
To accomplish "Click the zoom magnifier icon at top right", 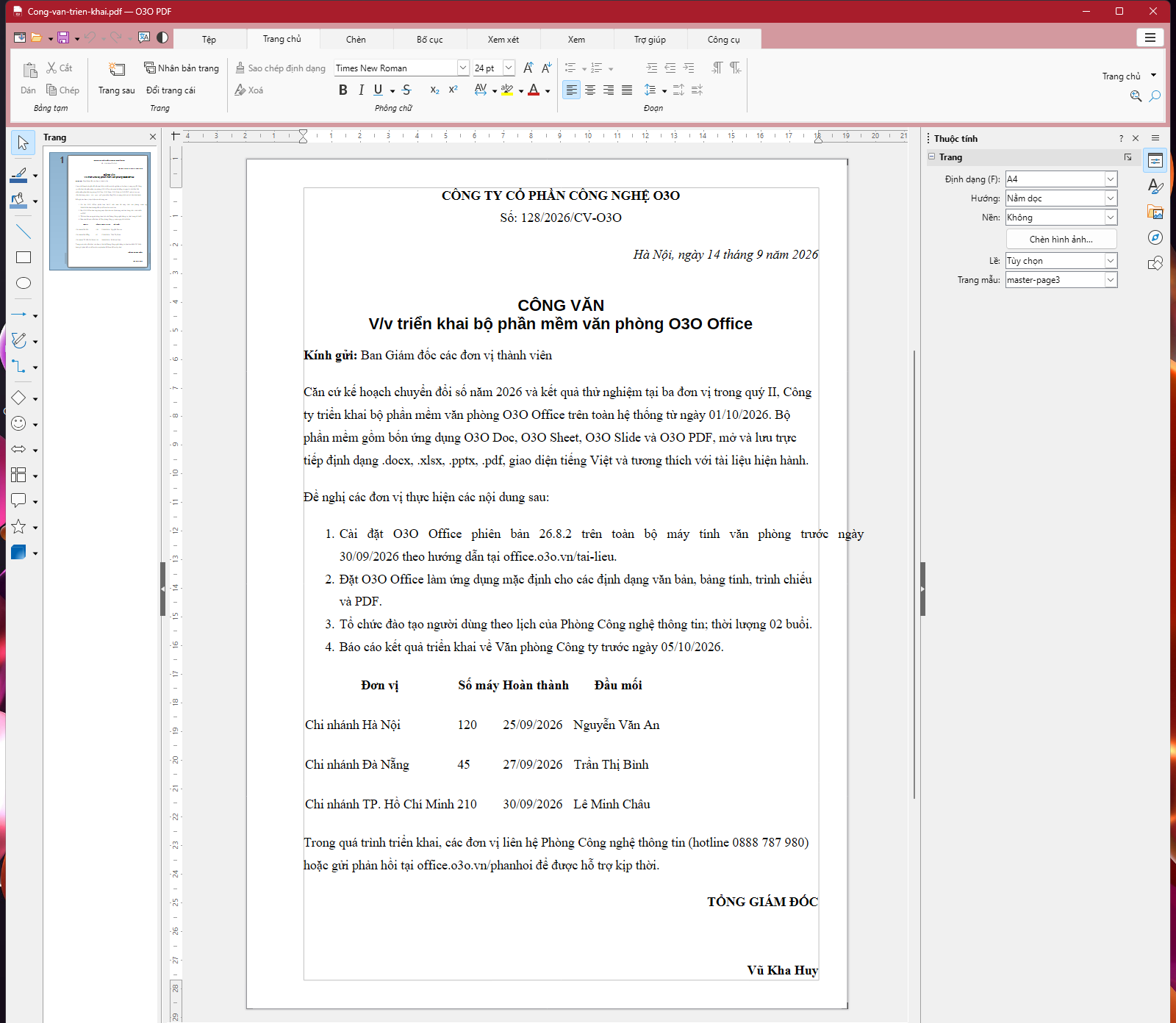I will pos(1136,96).
